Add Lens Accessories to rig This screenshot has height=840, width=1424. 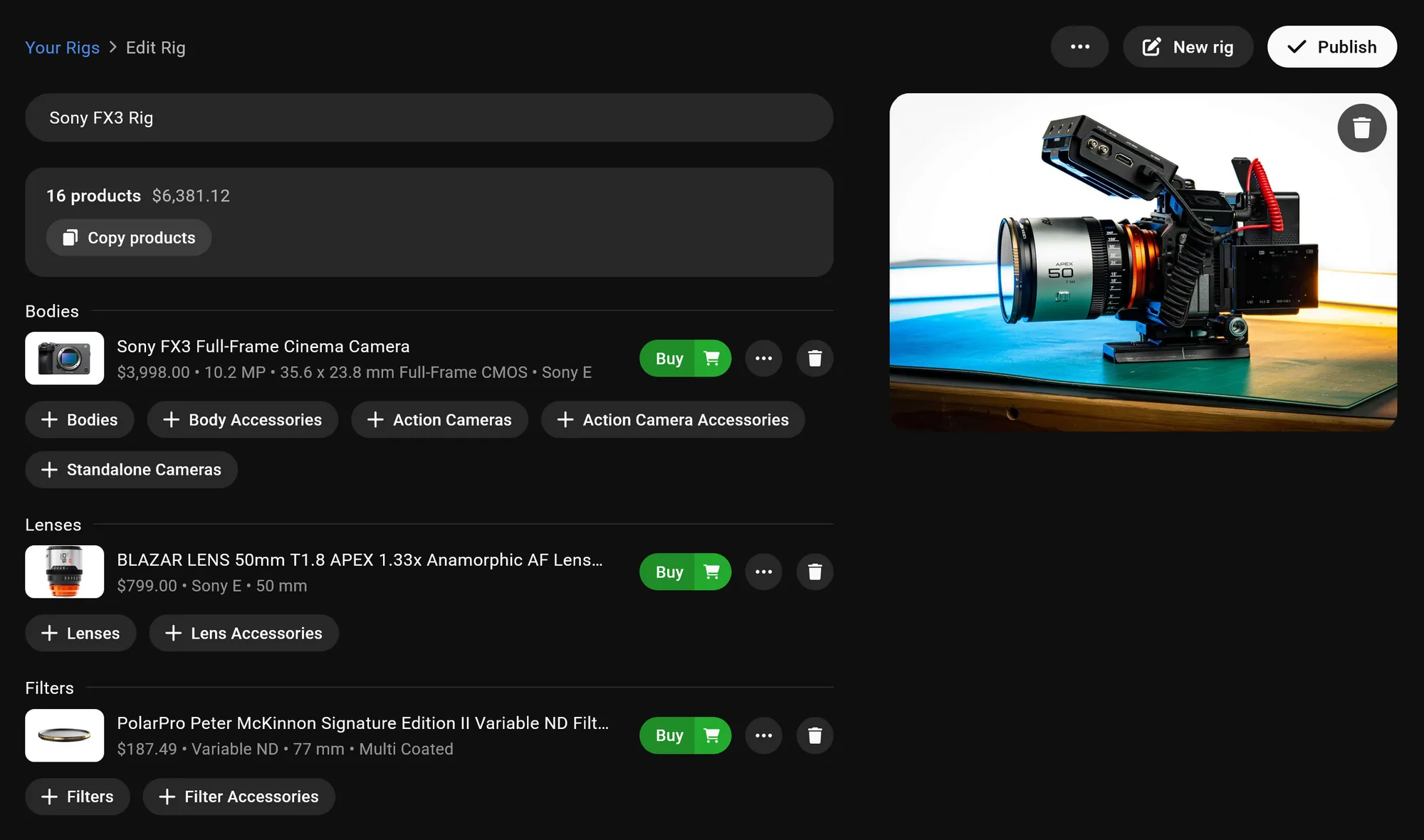(x=244, y=634)
